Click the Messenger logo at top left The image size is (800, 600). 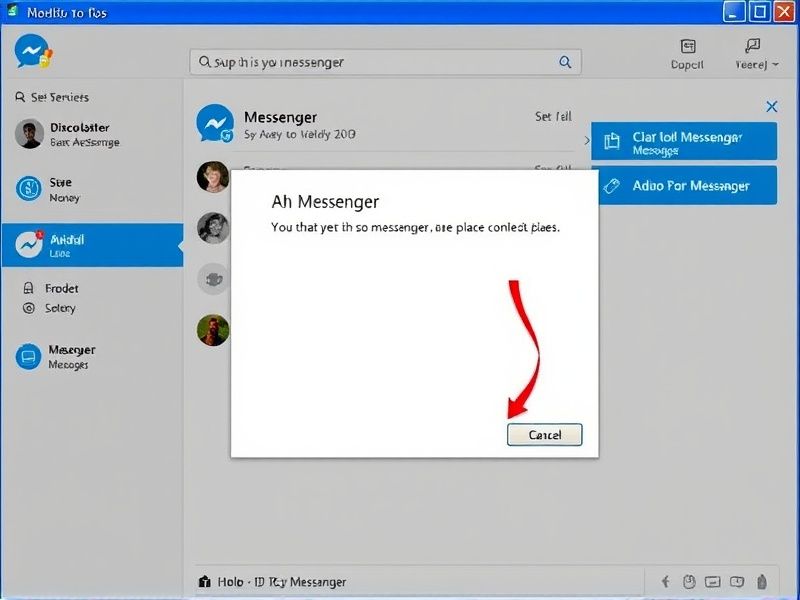[x=33, y=51]
